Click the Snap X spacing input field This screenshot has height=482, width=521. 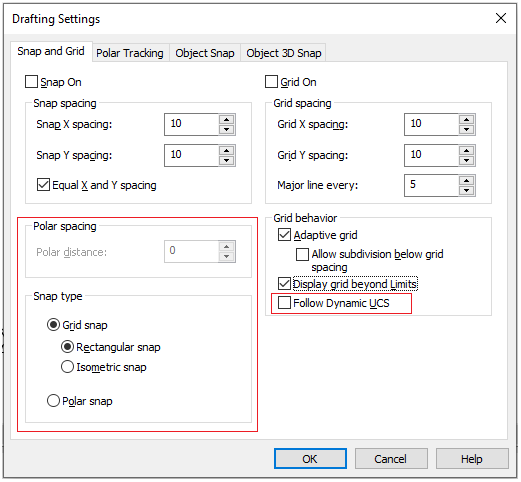click(191, 124)
